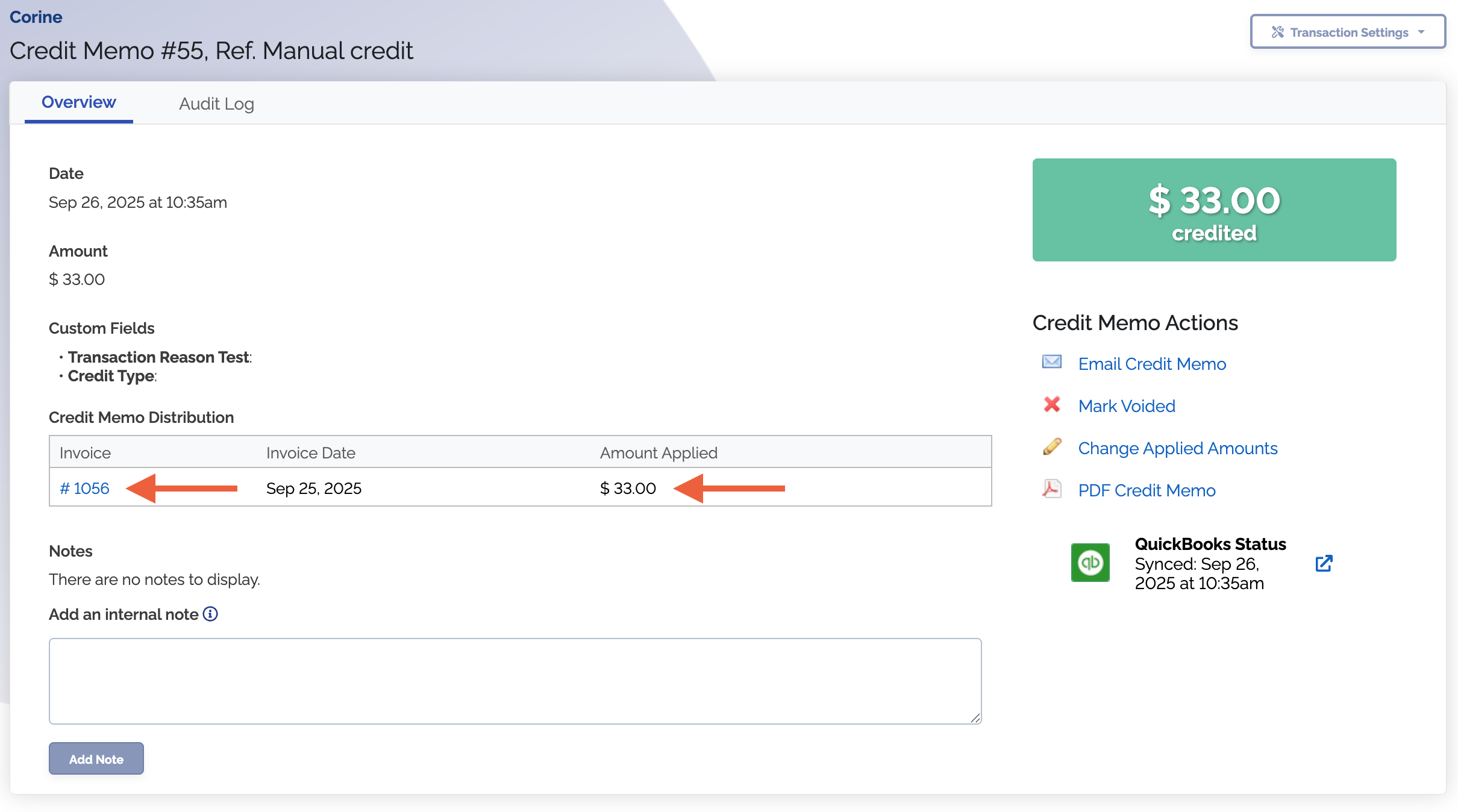The width and height of the screenshot is (1458, 812).
Task: Click the Email Credit Memo link
Action: [1152, 364]
